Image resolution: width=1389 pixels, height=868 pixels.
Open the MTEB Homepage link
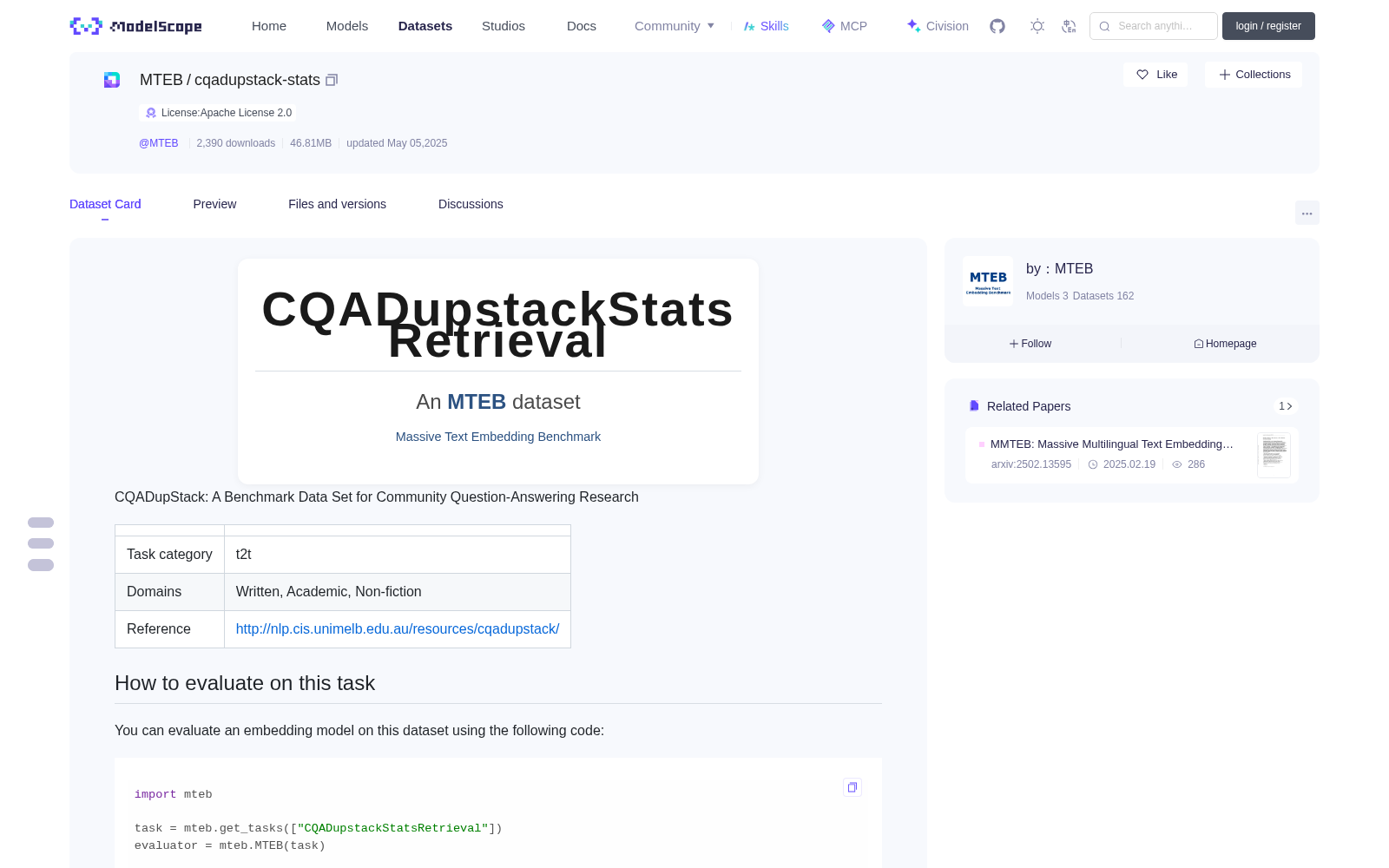coord(1225,344)
